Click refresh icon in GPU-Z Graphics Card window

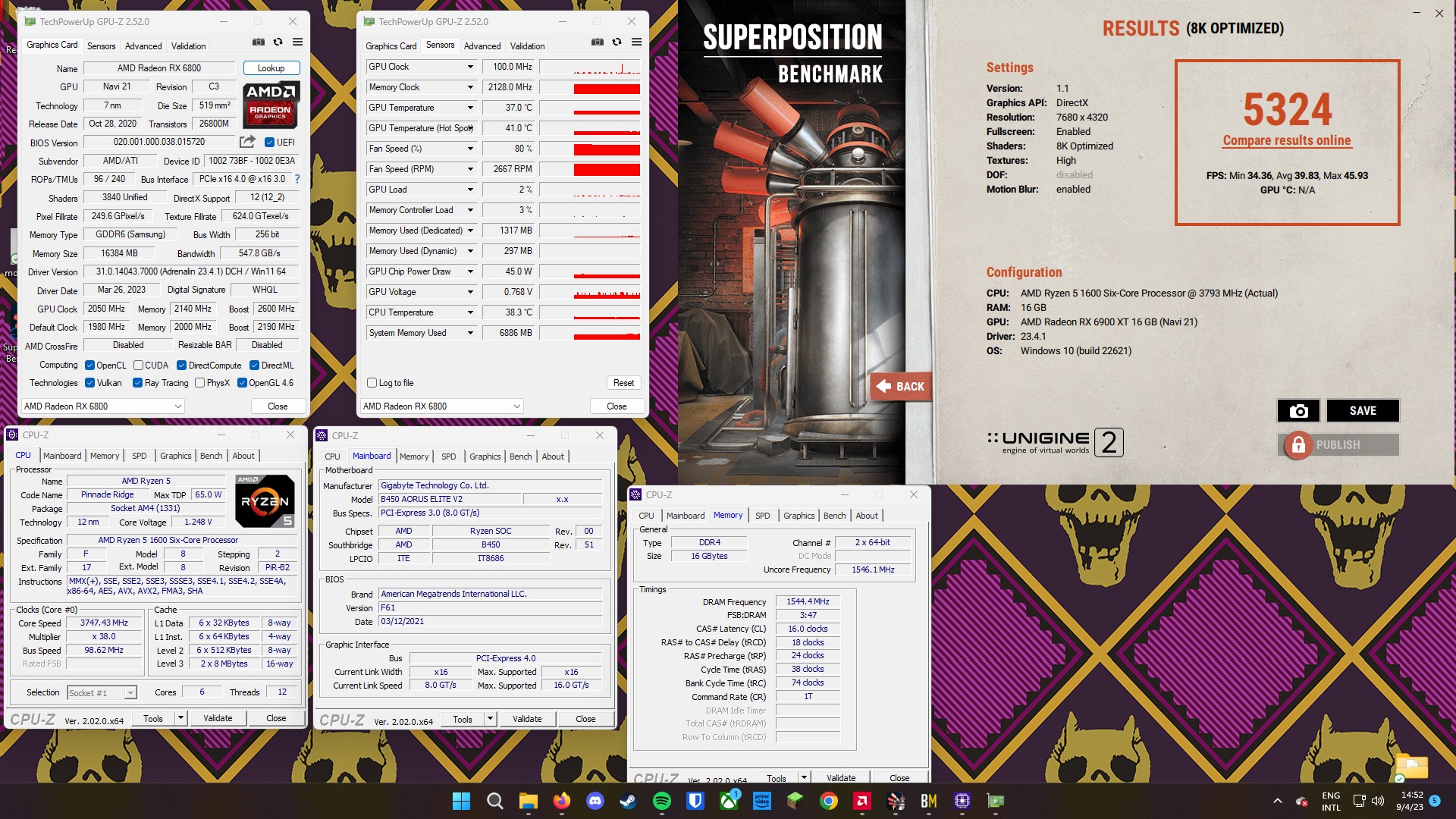click(278, 42)
